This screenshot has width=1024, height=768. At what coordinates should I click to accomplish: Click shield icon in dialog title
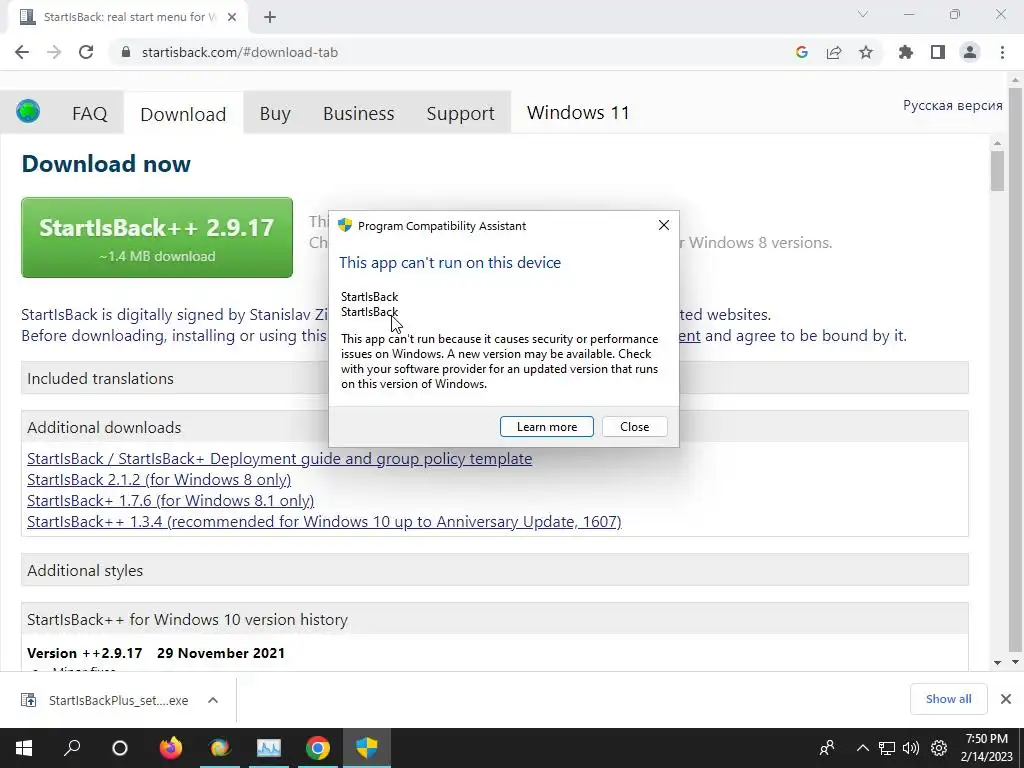click(345, 225)
